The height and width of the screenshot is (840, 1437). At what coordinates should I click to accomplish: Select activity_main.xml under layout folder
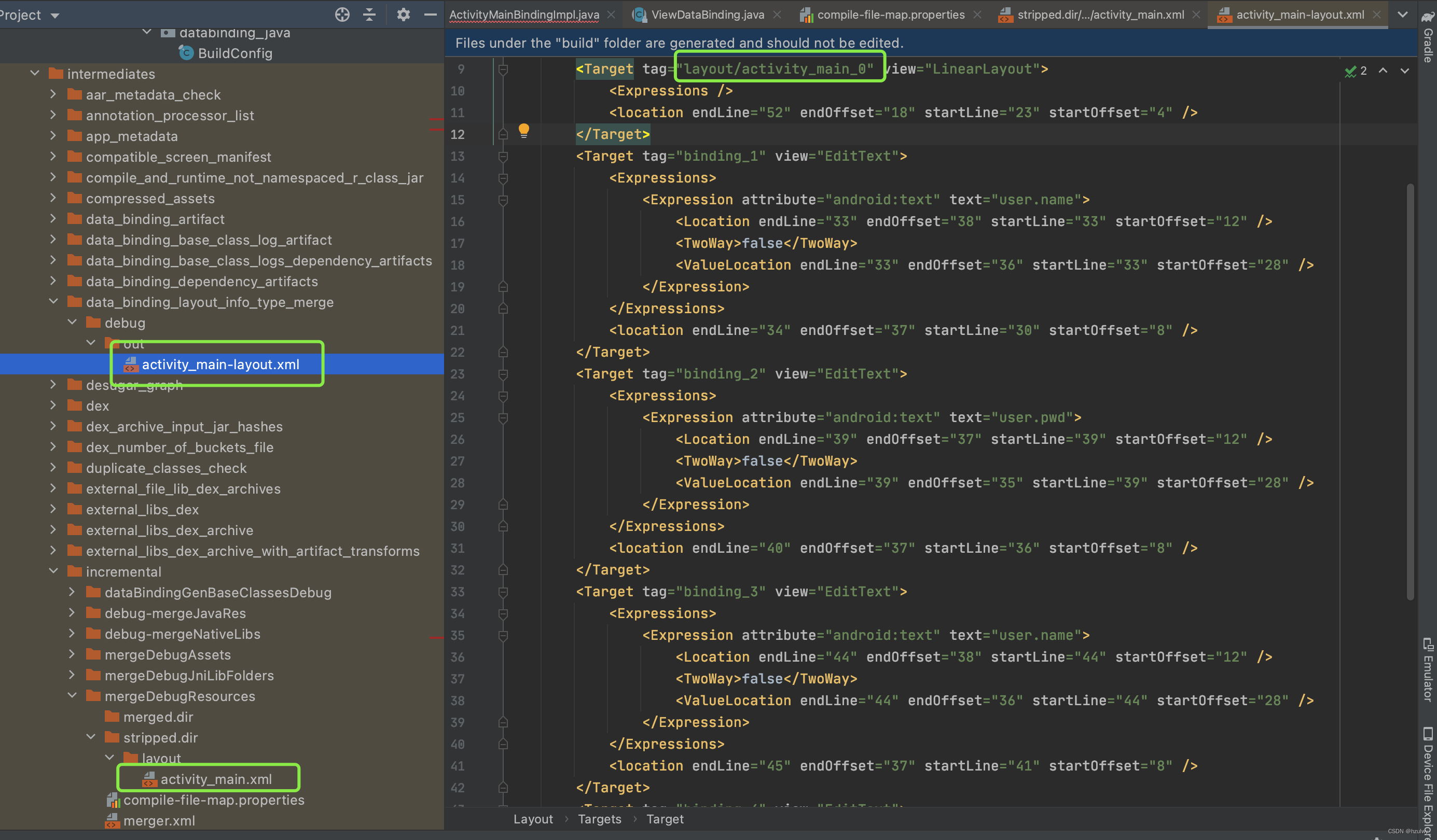216,779
